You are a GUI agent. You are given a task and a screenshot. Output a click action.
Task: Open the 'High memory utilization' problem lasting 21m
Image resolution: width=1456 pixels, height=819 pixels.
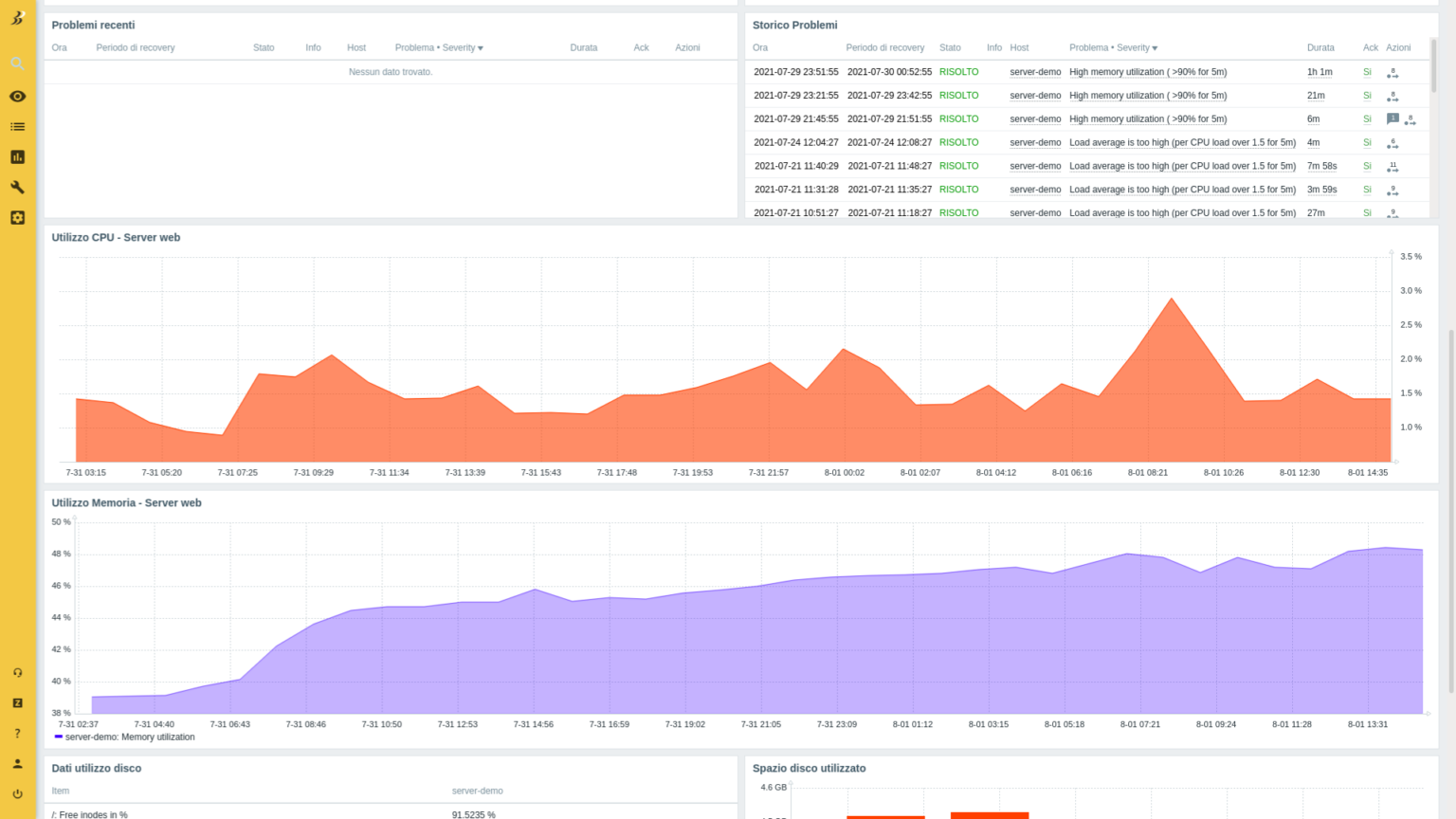pos(1147,96)
